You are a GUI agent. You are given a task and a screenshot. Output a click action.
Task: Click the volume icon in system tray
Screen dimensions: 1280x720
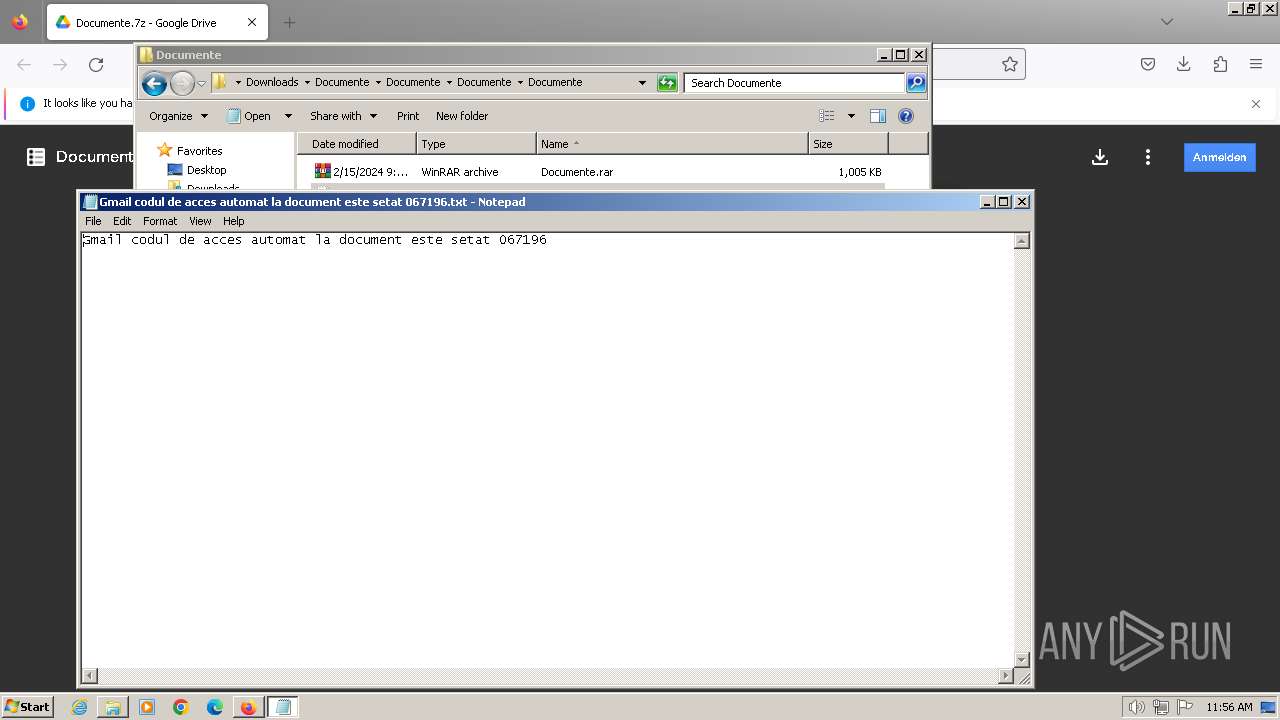click(1137, 707)
